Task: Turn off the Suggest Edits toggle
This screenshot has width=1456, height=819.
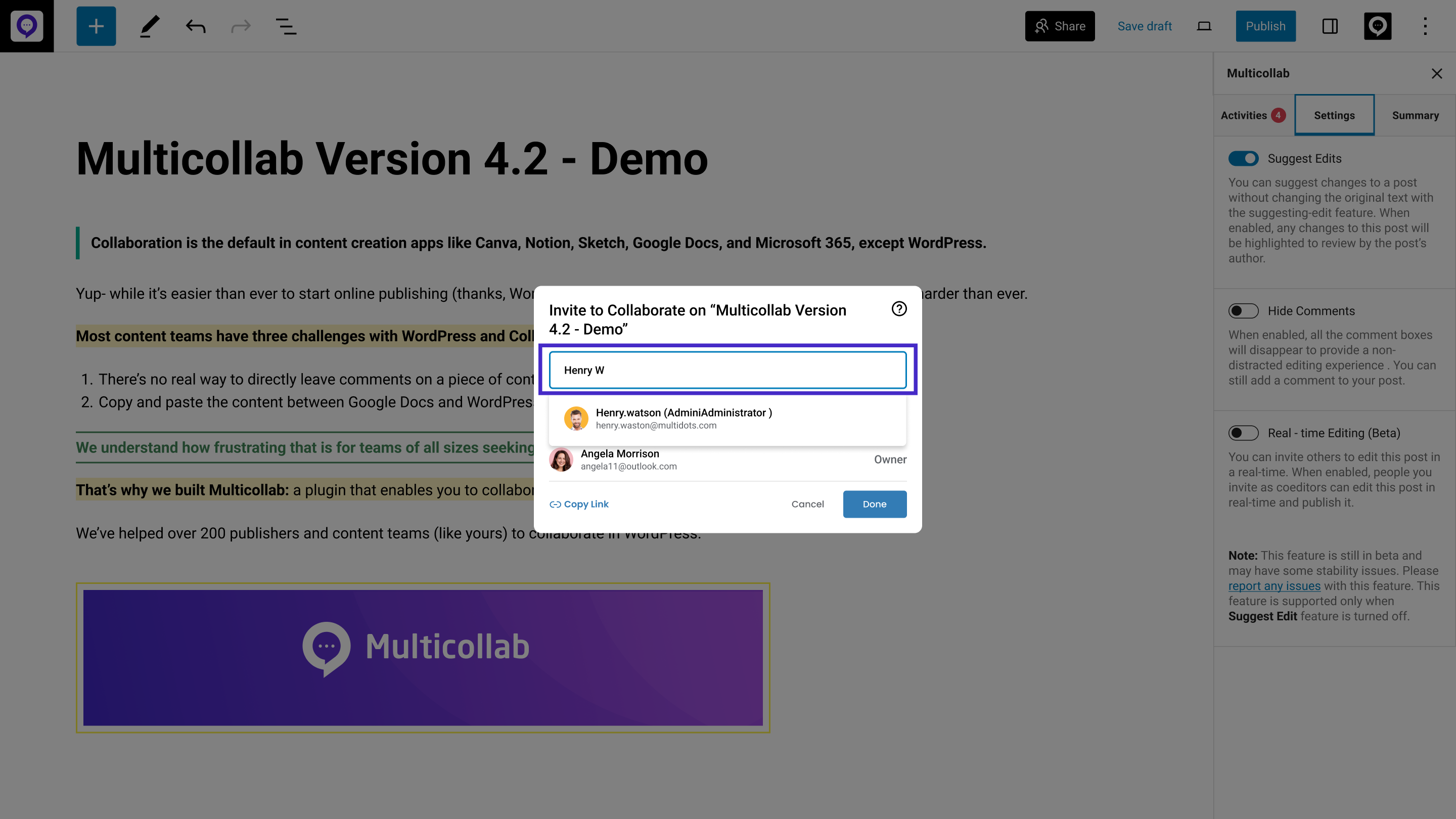Action: (1244, 158)
